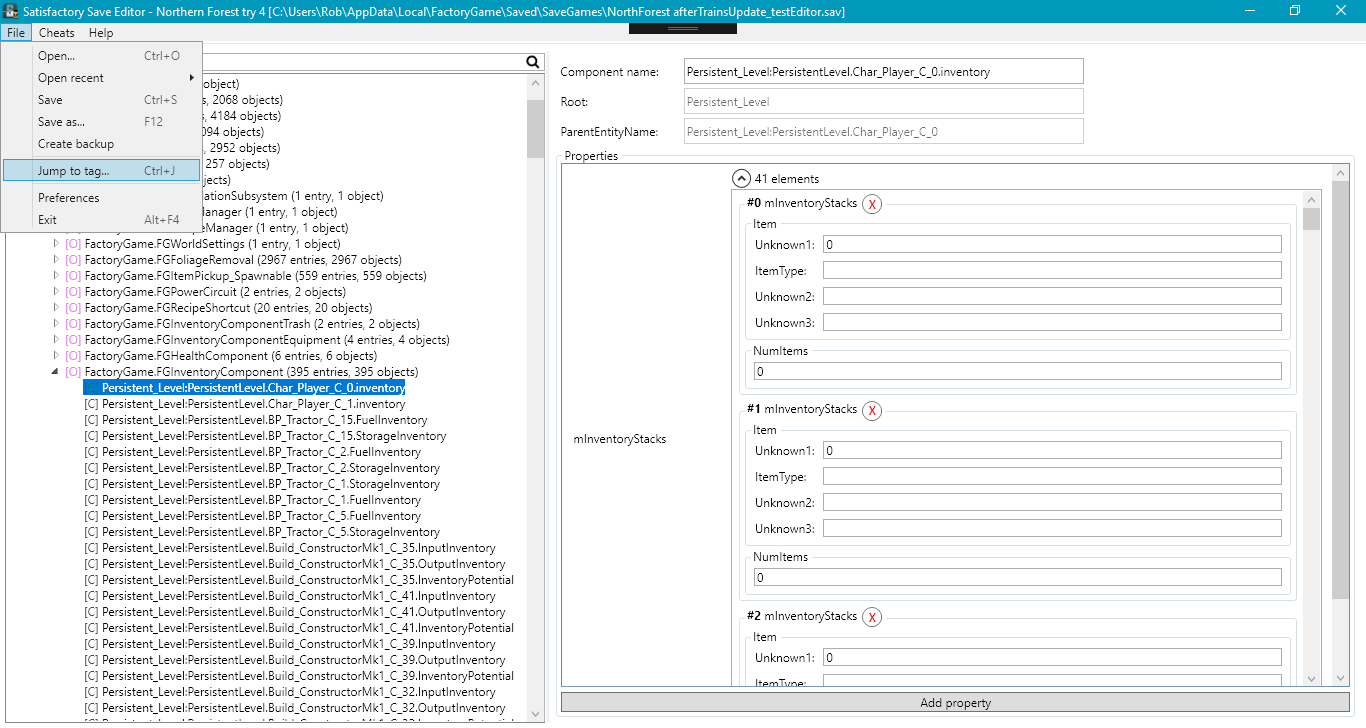
Task: Select FGRecipeShortcut (20 entries) row
Action: pos(218,308)
